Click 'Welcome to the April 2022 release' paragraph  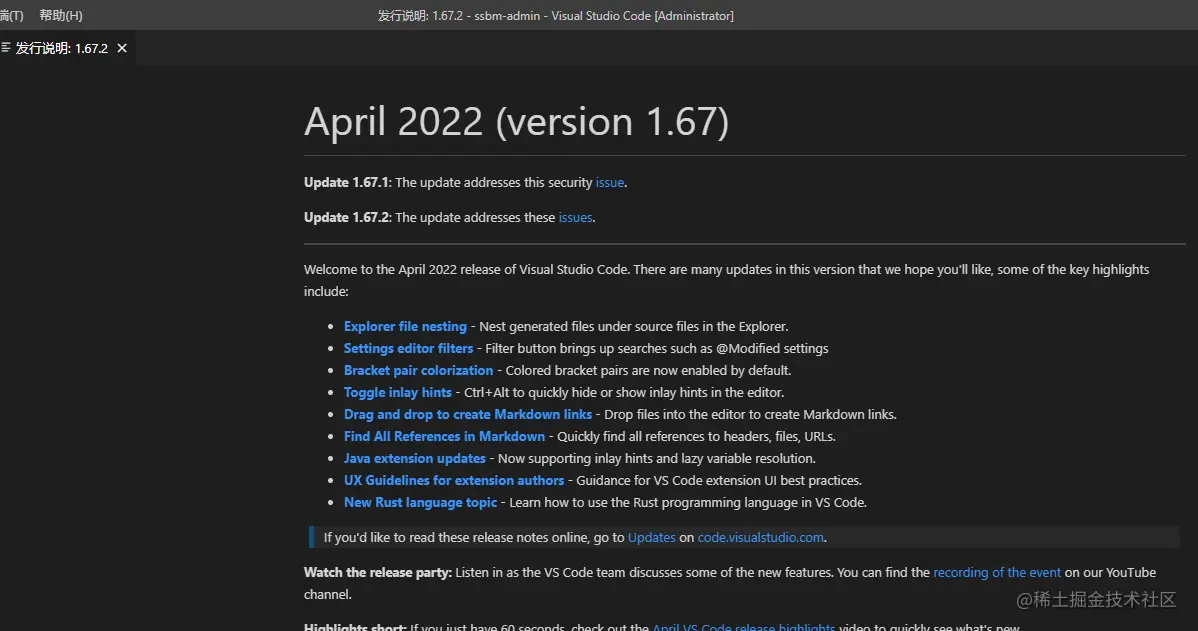[727, 280]
